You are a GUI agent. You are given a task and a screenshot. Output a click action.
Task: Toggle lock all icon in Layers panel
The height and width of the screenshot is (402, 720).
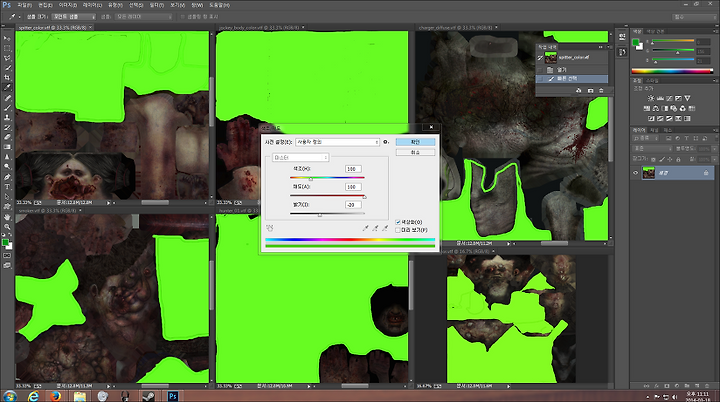coord(678,159)
